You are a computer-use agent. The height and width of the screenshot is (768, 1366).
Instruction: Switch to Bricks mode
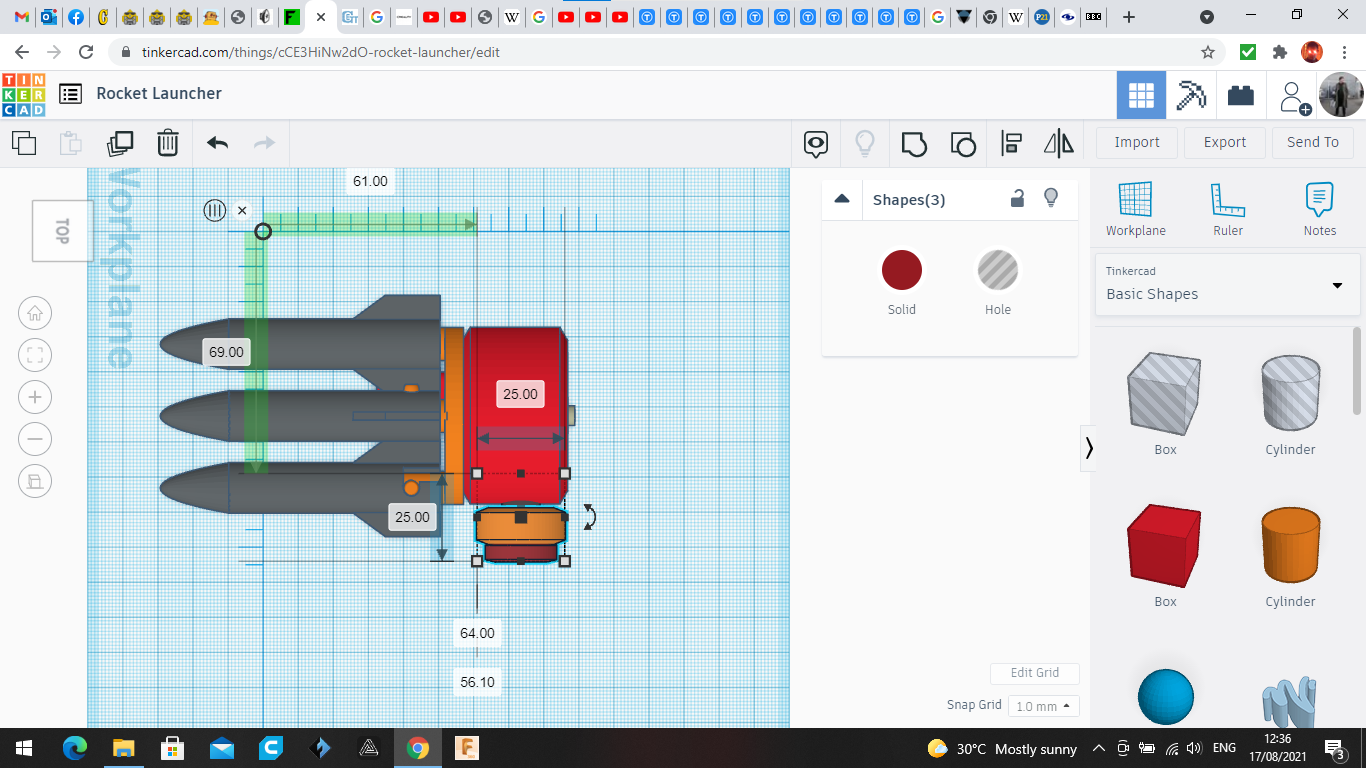tap(1241, 95)
